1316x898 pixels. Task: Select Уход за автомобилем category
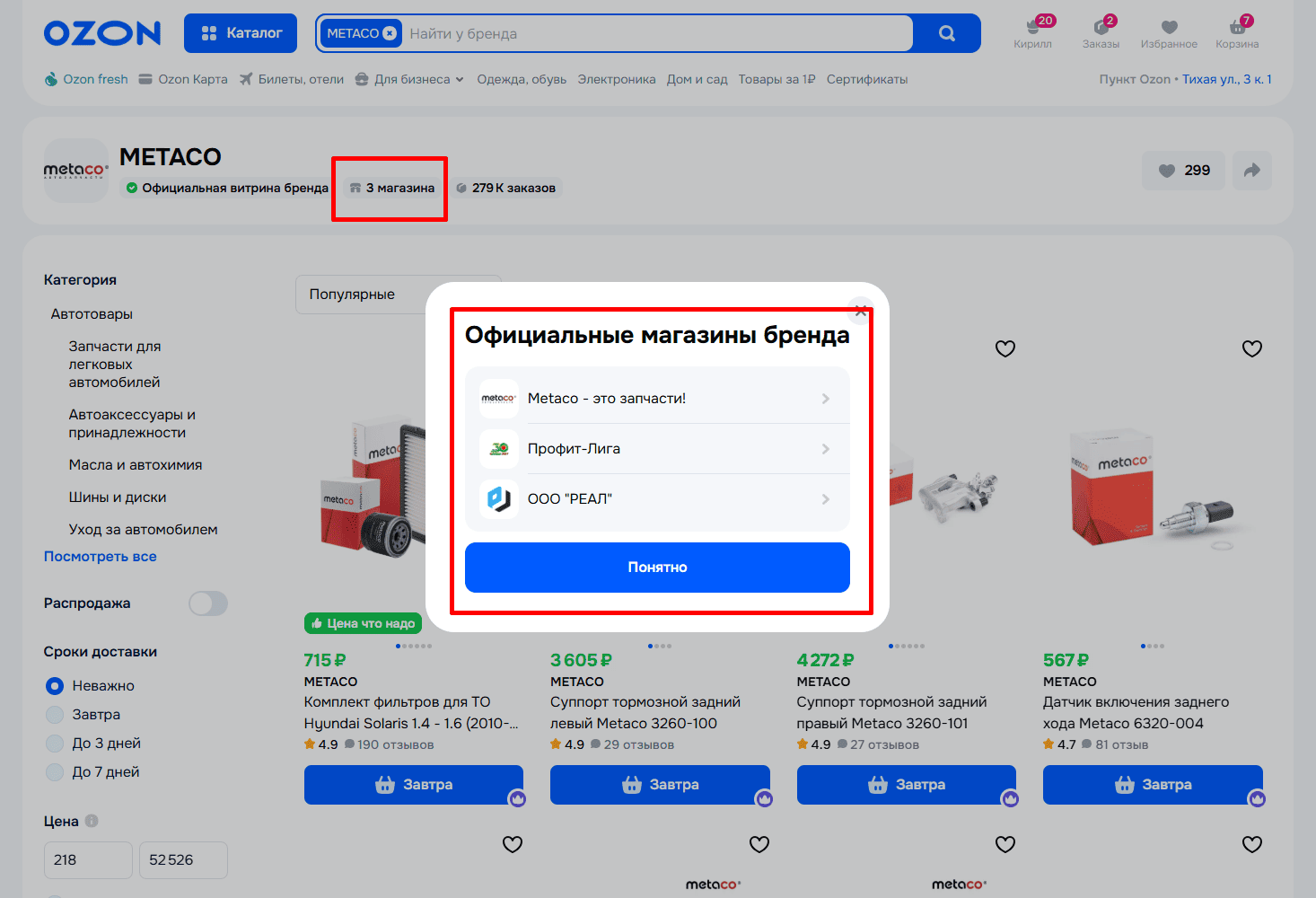click(144, 530)
